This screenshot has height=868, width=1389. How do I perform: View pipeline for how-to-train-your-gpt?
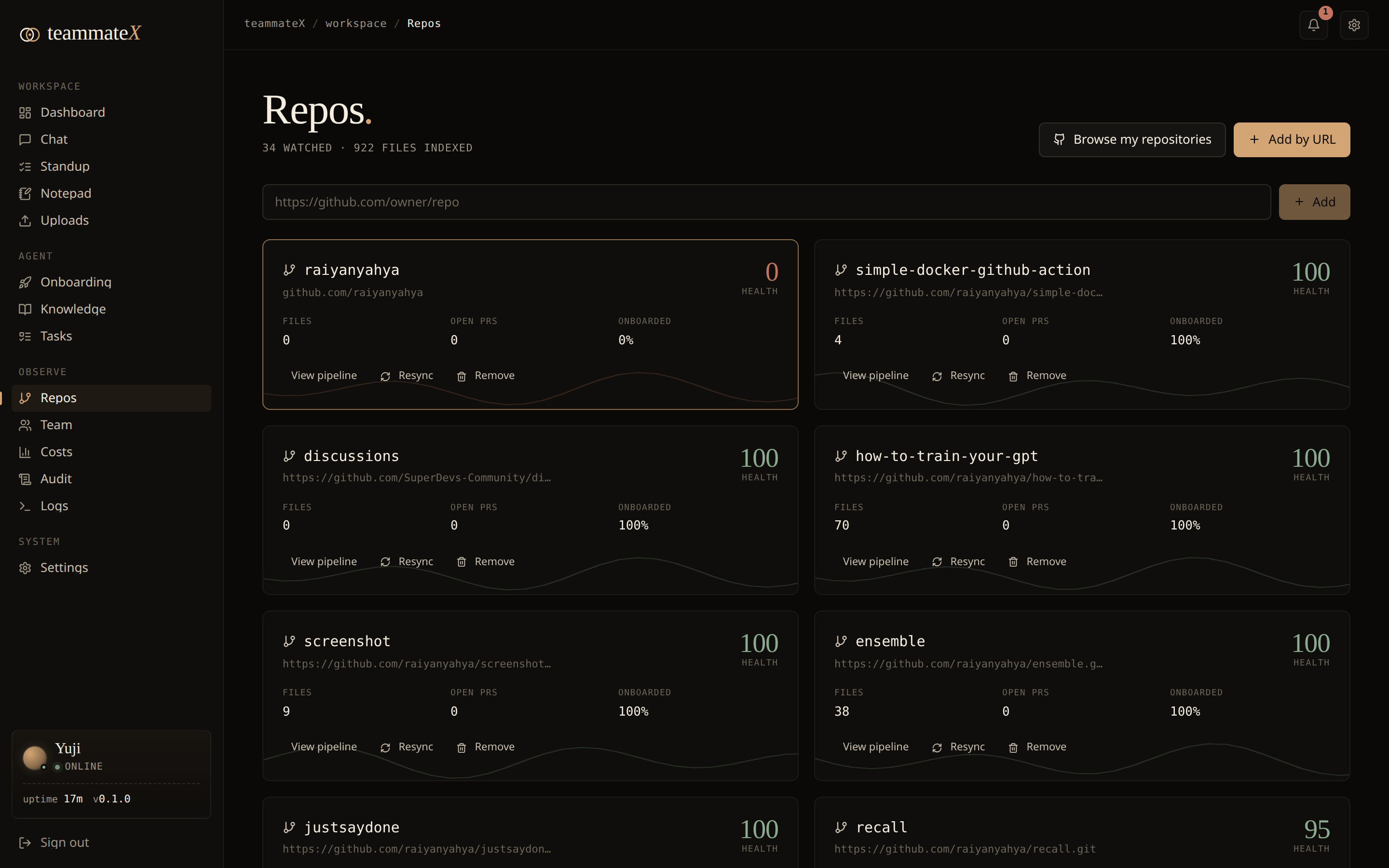click(875, 561)
